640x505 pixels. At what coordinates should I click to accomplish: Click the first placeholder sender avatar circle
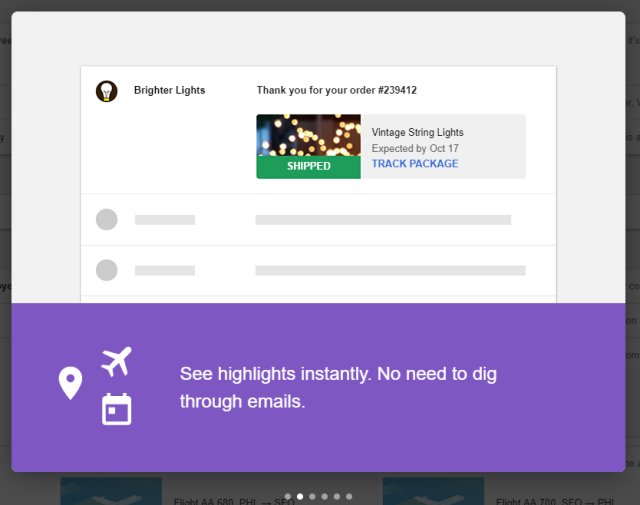pos(106,219)
